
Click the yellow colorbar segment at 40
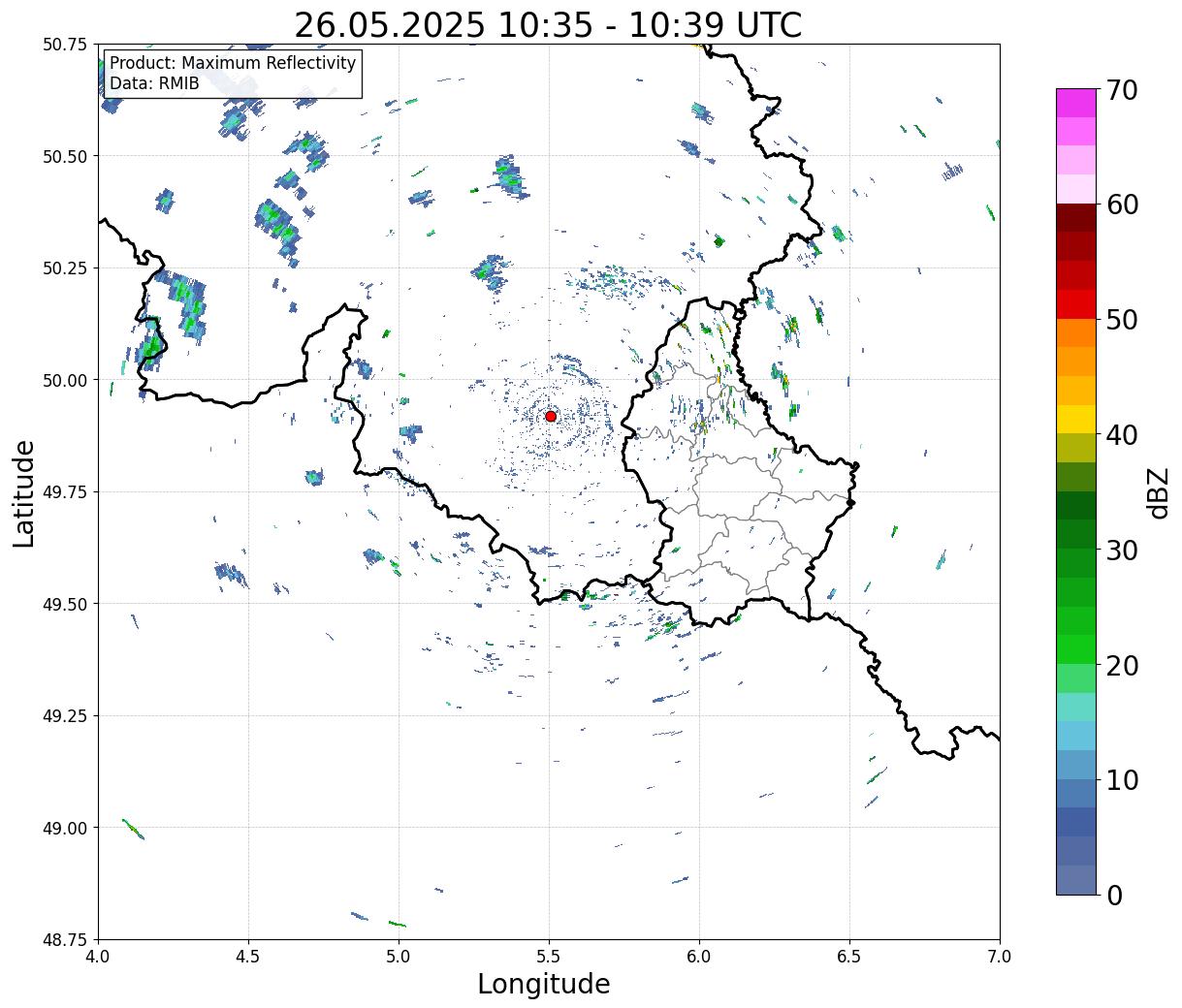1076,420
